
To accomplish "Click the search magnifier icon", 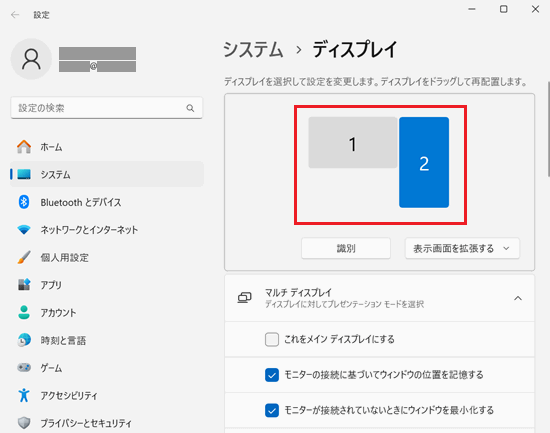I will point(190,108).
